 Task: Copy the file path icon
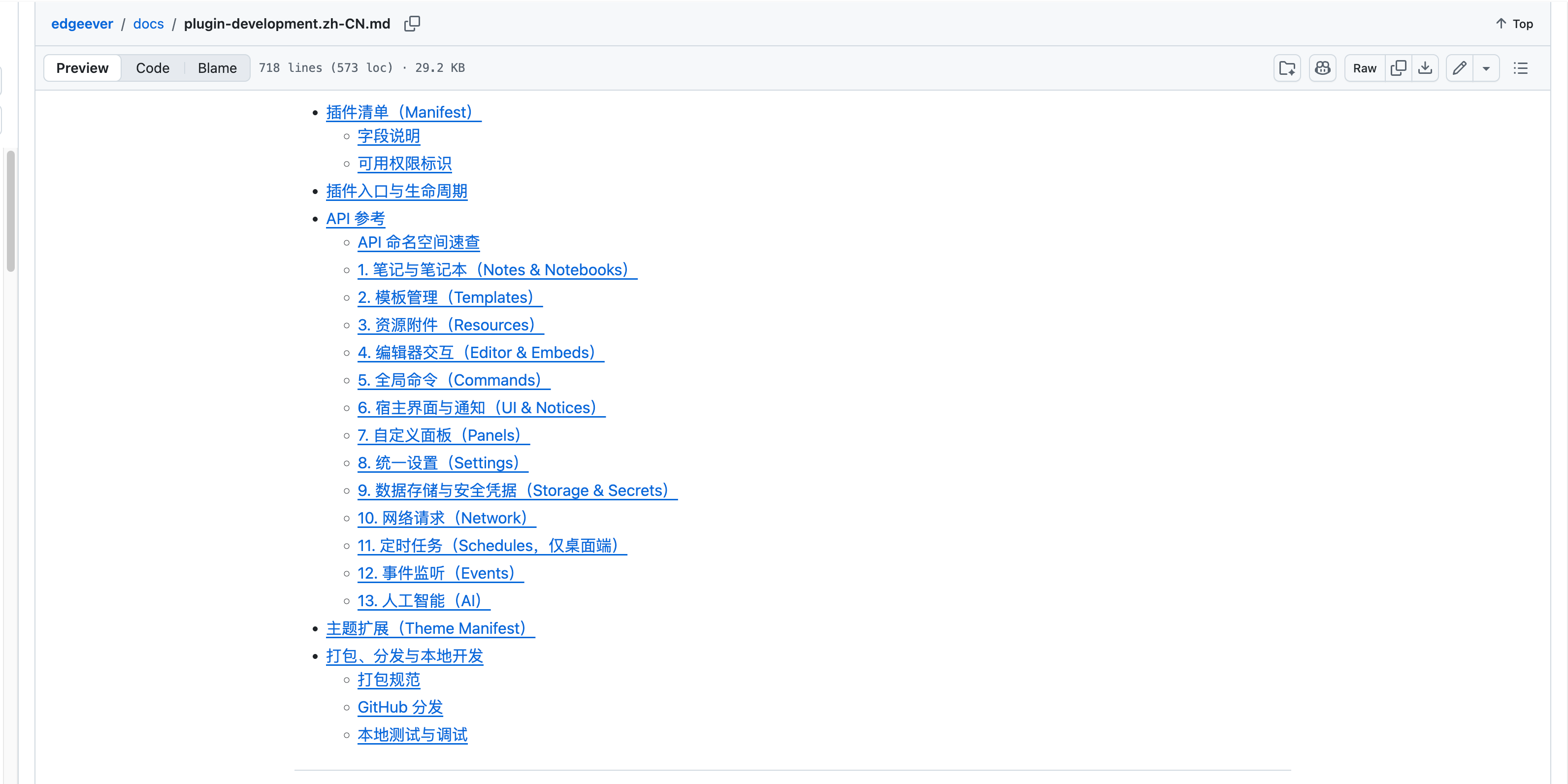[x=412, y=24]
